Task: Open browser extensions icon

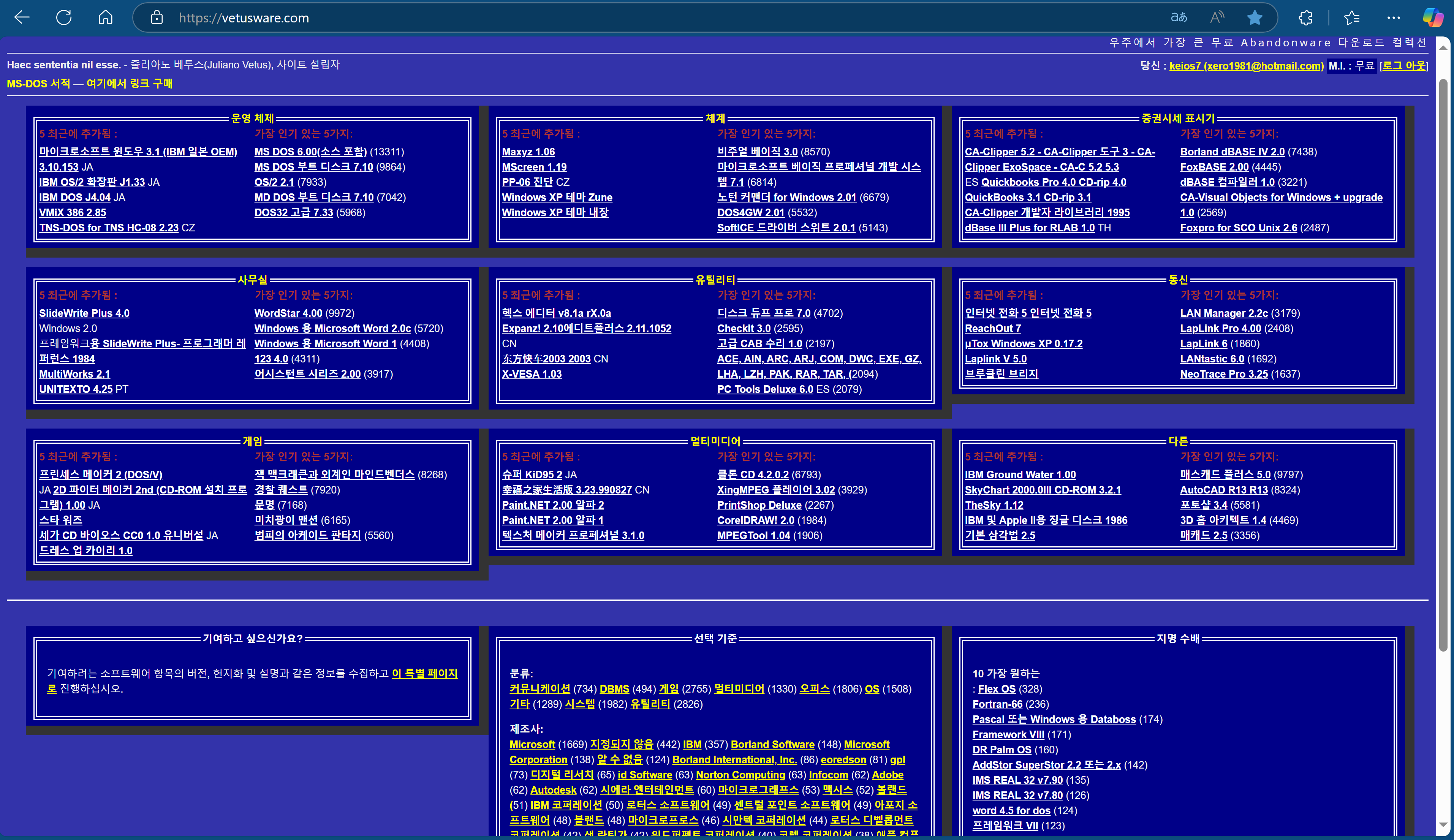Action: 1306,18
